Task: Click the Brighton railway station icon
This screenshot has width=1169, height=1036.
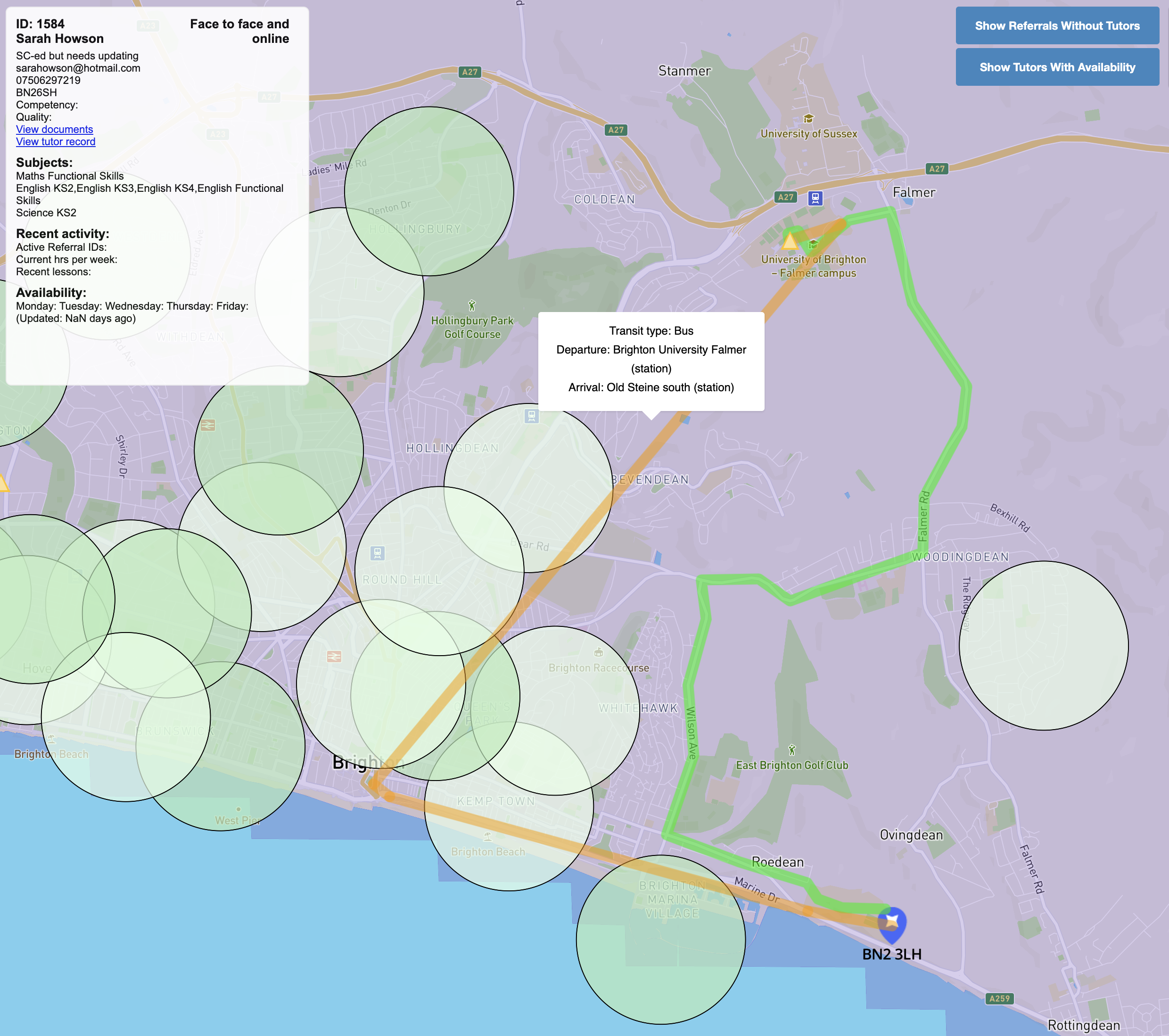Action: (x=334, y=657)
